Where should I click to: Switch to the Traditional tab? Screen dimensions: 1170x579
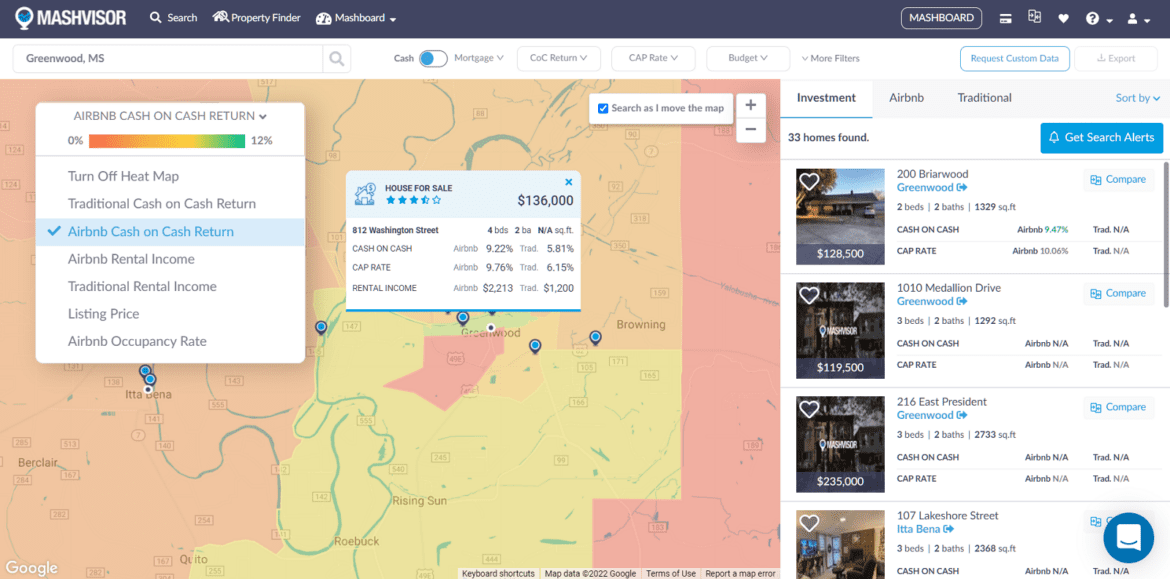[x=984, y=98]
